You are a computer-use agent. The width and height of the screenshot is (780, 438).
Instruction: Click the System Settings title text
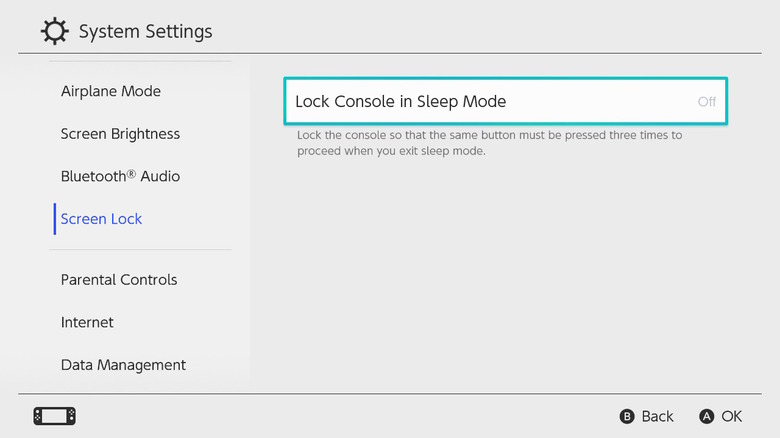click(x=145, y=32)
